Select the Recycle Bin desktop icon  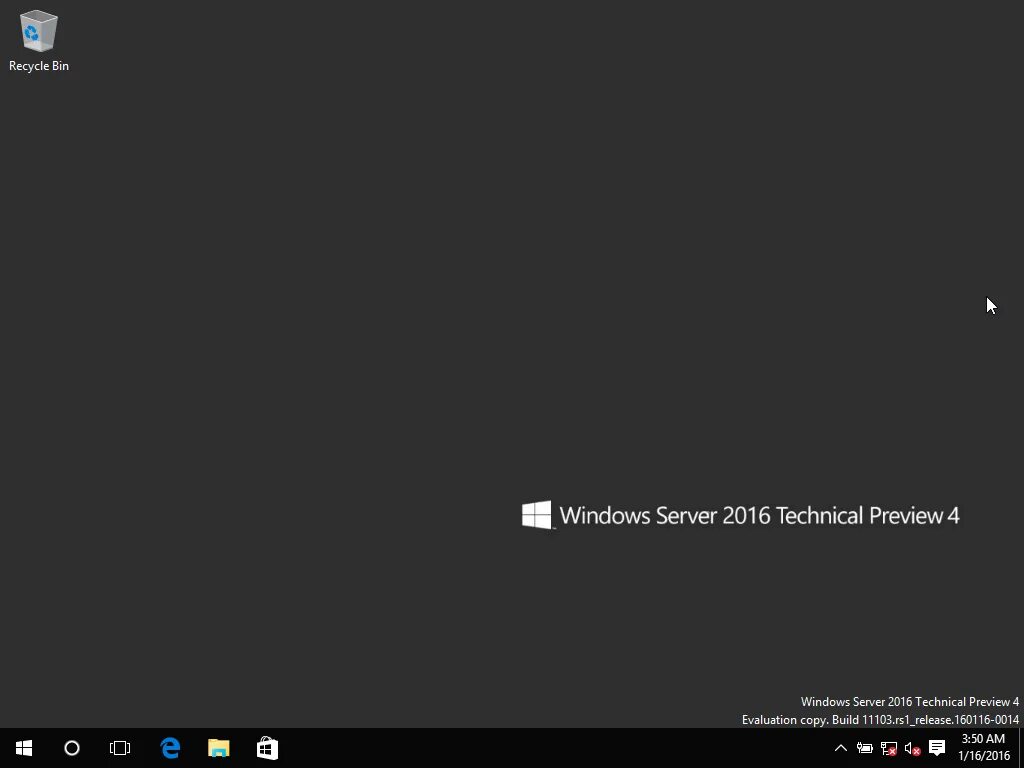pos(39,40)
